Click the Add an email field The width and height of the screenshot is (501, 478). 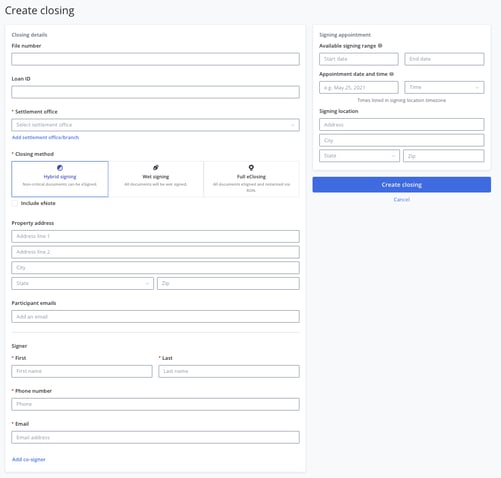click(x=155, y=316)
